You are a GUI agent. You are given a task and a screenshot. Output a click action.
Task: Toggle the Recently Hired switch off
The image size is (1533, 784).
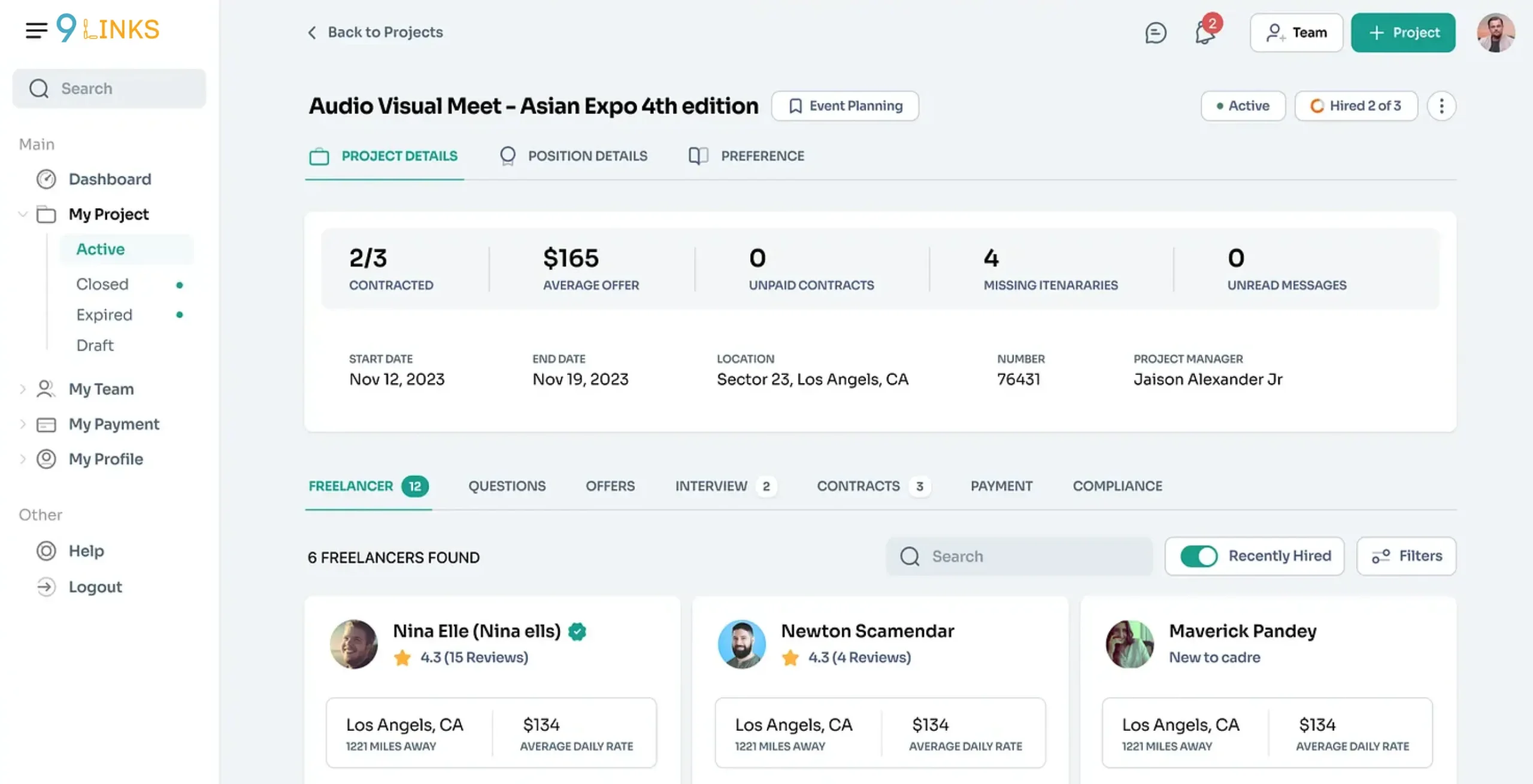pos(1198,556)
